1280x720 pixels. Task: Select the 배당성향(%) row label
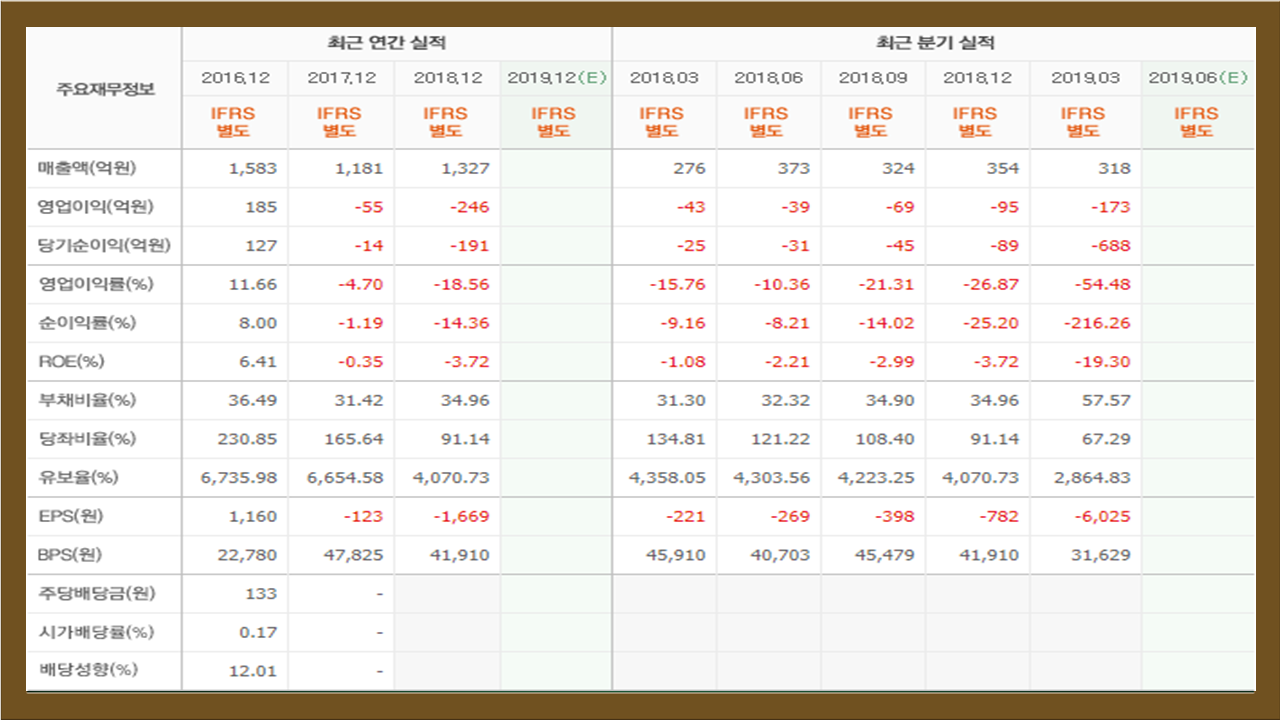point(87,671)
